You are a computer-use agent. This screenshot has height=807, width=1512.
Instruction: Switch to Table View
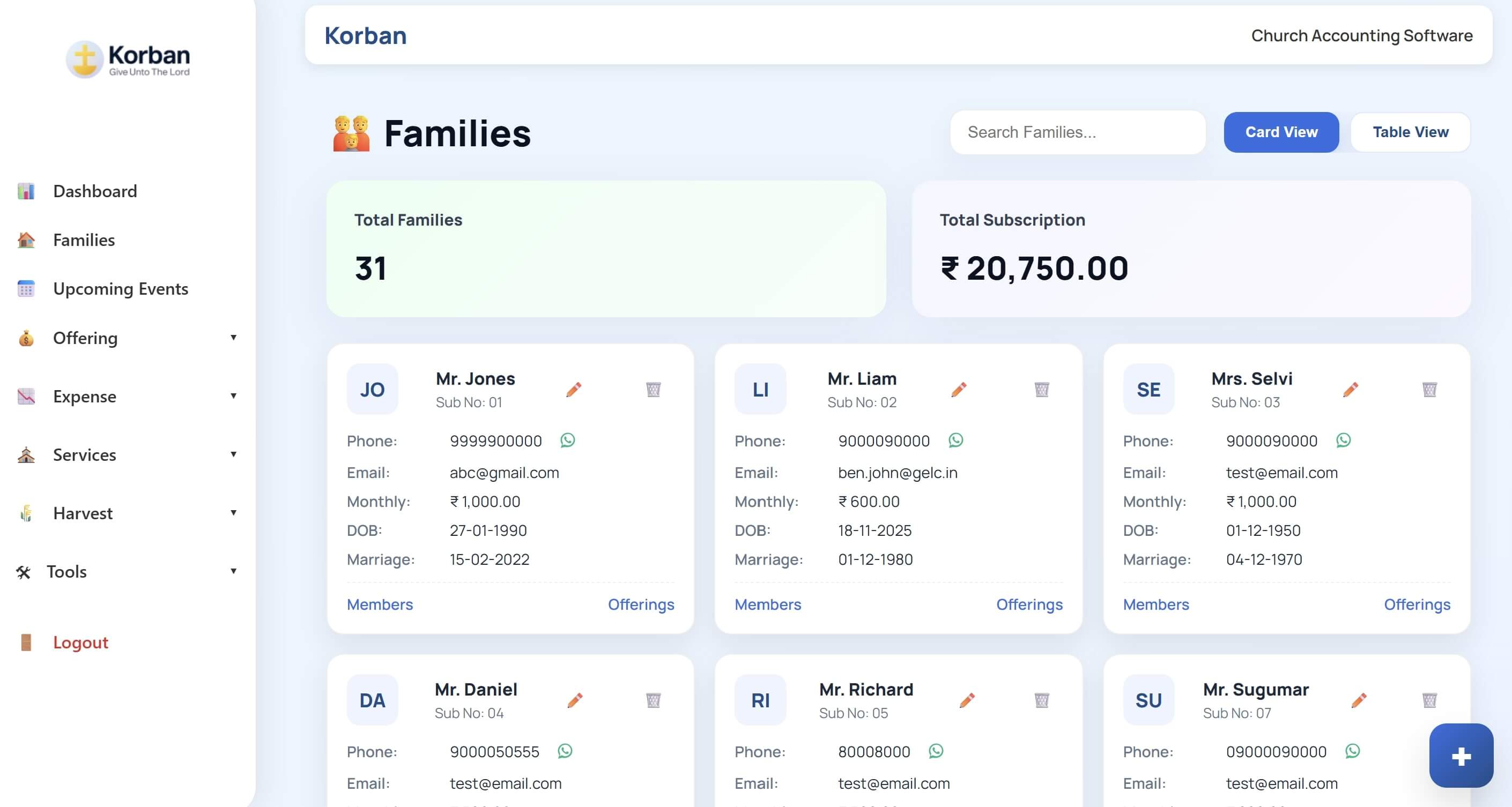[1411, 132]
